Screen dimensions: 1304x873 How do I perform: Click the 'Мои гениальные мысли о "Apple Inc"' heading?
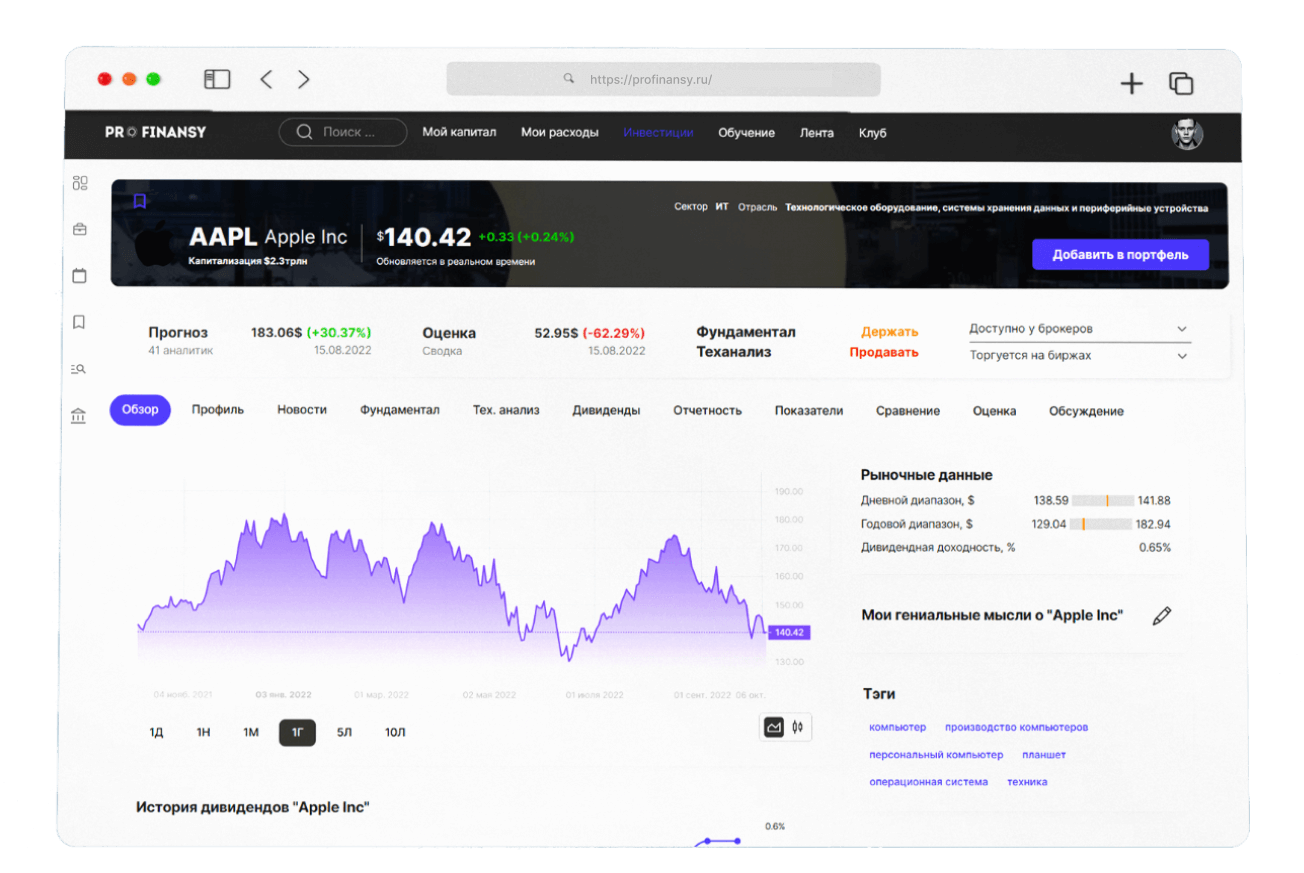(x=992, y=615)
